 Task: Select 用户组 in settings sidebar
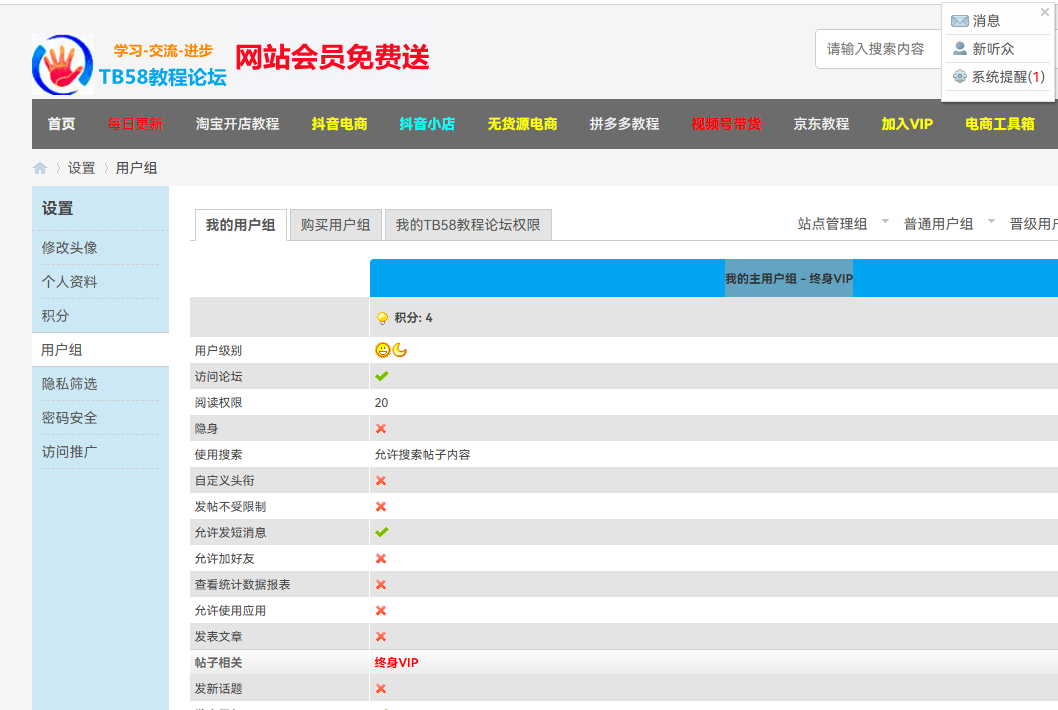point(61,350)
